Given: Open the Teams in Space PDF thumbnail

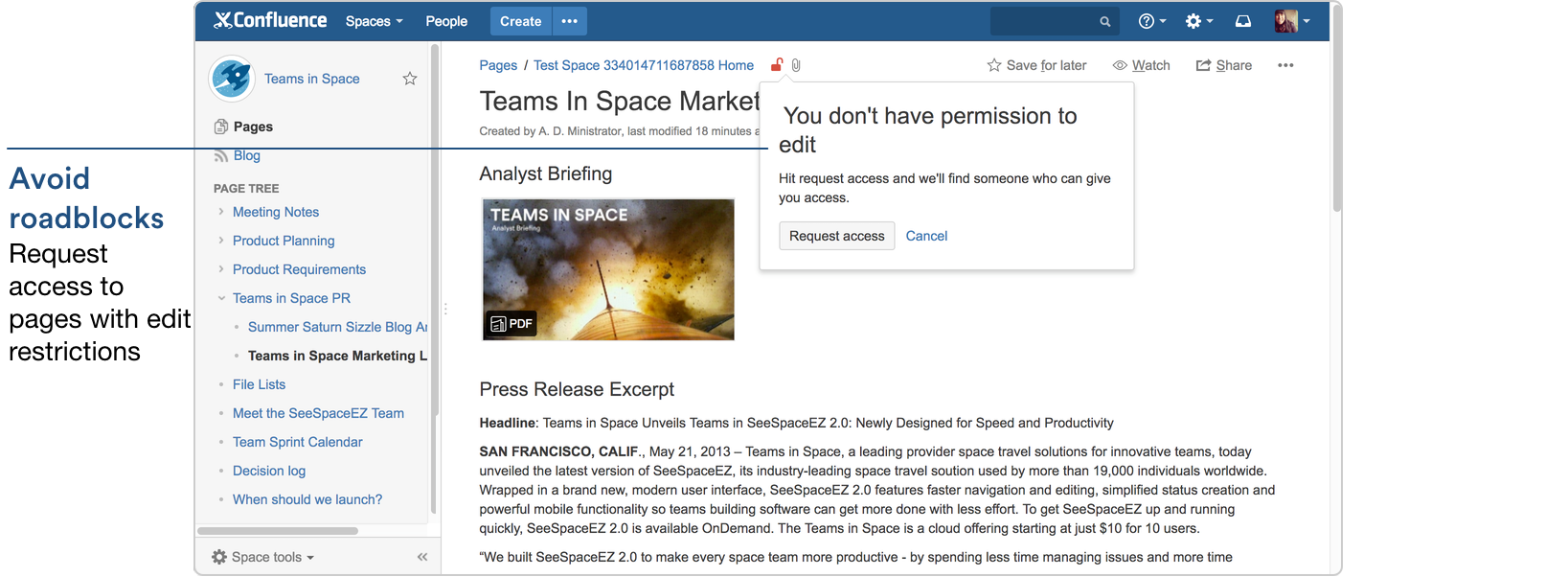Looking at the screenshot, I should click(x=608, y=269).
